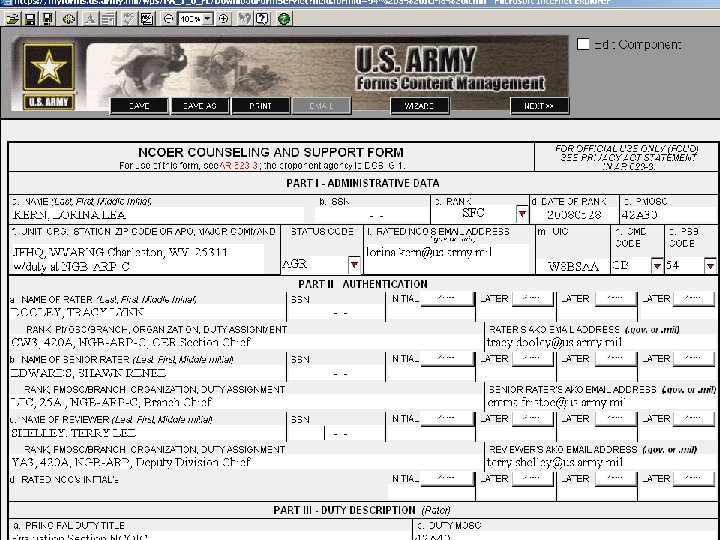720x540 pixels.
Task: Click the Name of Rater field DOOLEY
Action: coord(147,312)
